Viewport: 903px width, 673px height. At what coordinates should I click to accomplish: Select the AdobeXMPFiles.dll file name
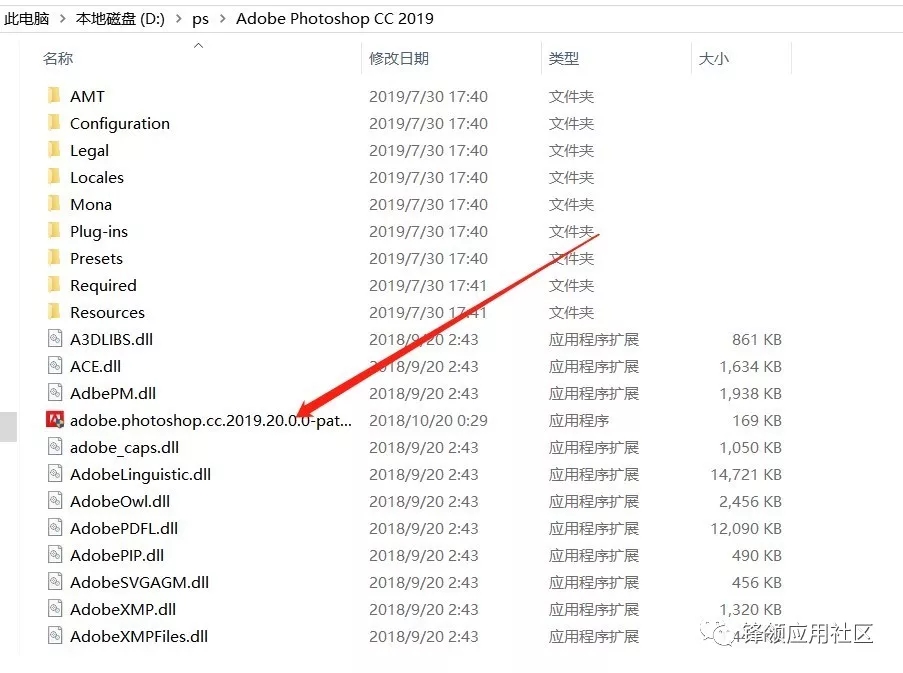click(x=139, y=637)
